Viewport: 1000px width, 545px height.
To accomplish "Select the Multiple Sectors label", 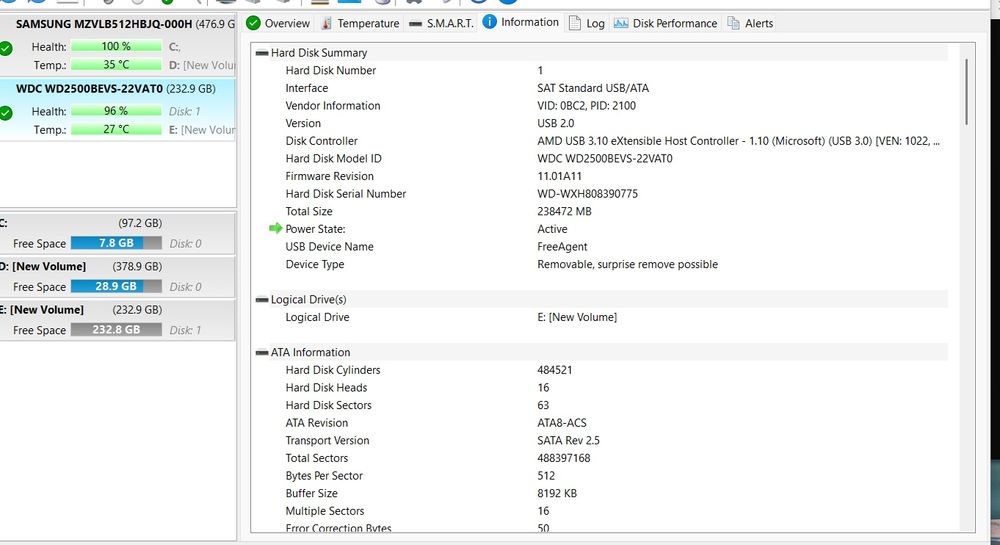I will click(x=325, y=511).
